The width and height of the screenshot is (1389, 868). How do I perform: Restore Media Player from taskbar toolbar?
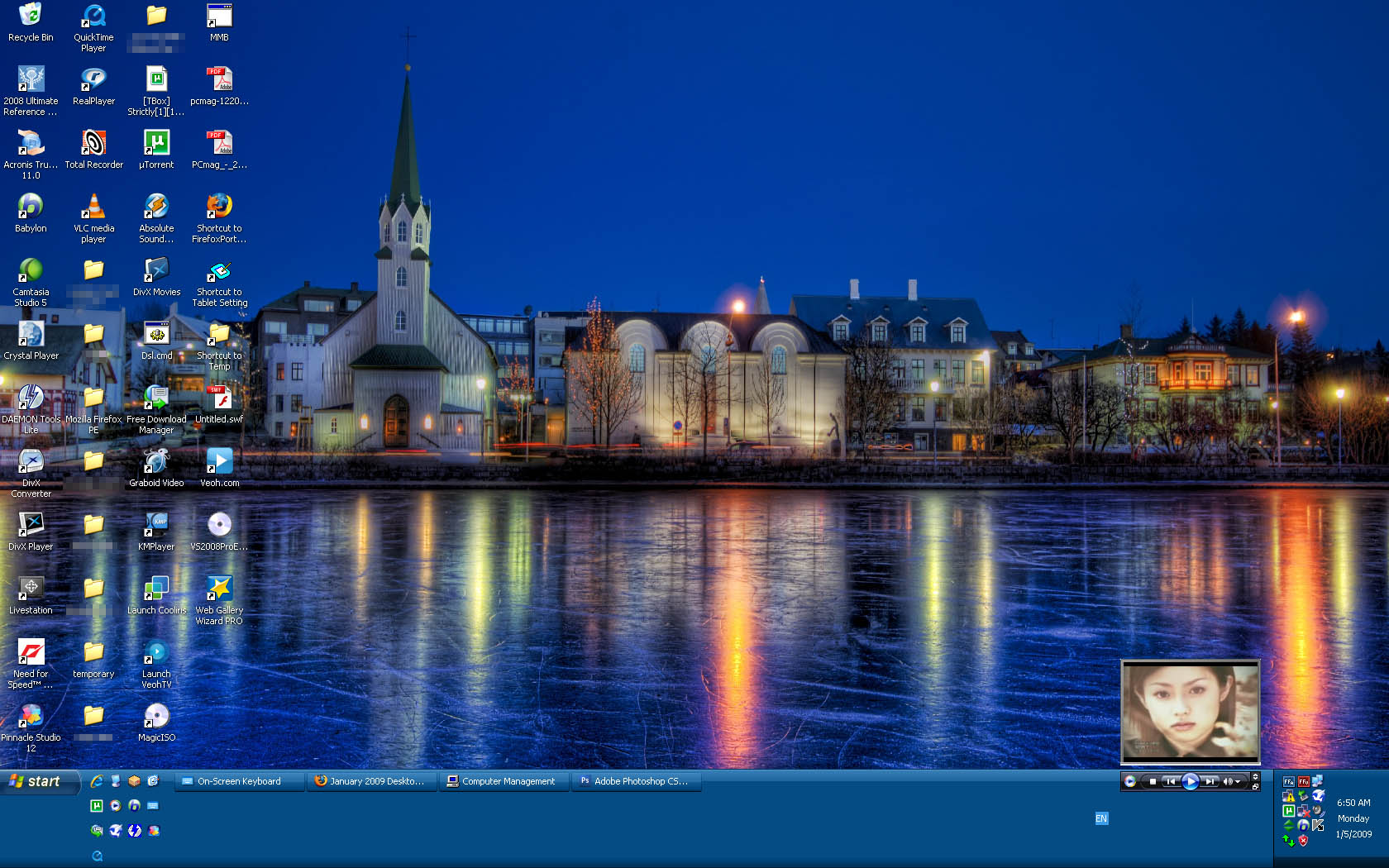(1255, 786)
